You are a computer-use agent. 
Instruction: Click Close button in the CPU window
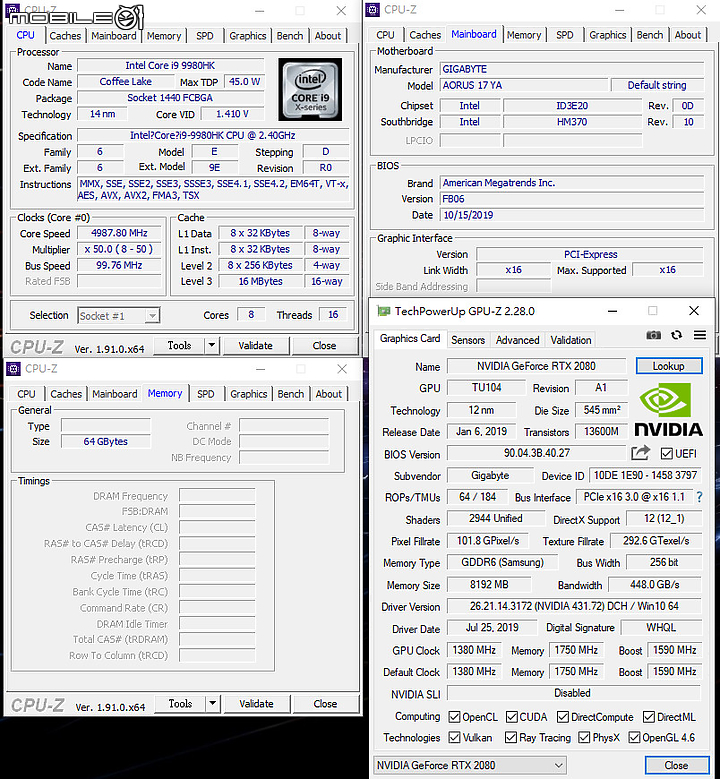point(324,345)
